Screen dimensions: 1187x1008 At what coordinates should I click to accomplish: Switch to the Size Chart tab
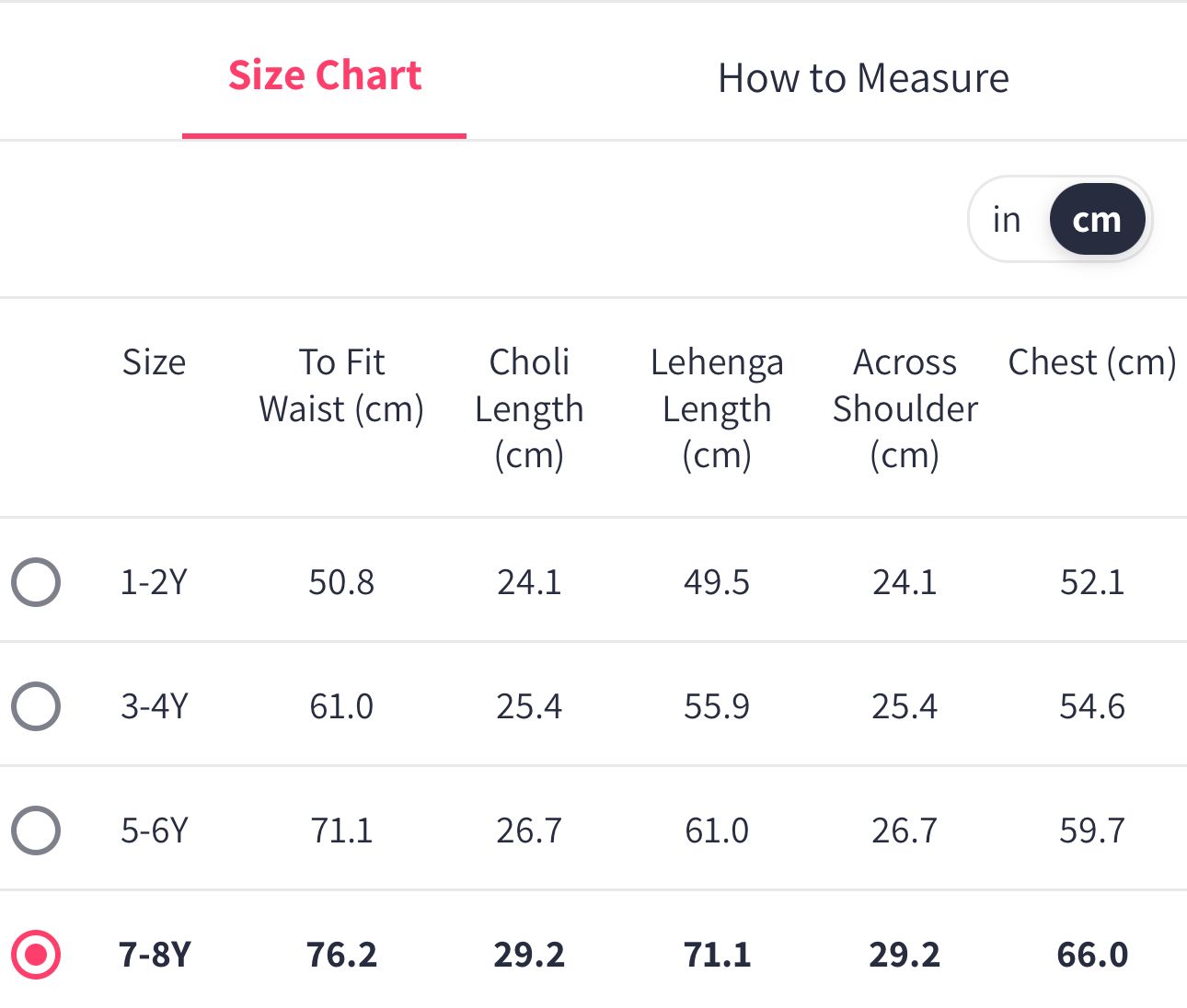tap(325, 75)
